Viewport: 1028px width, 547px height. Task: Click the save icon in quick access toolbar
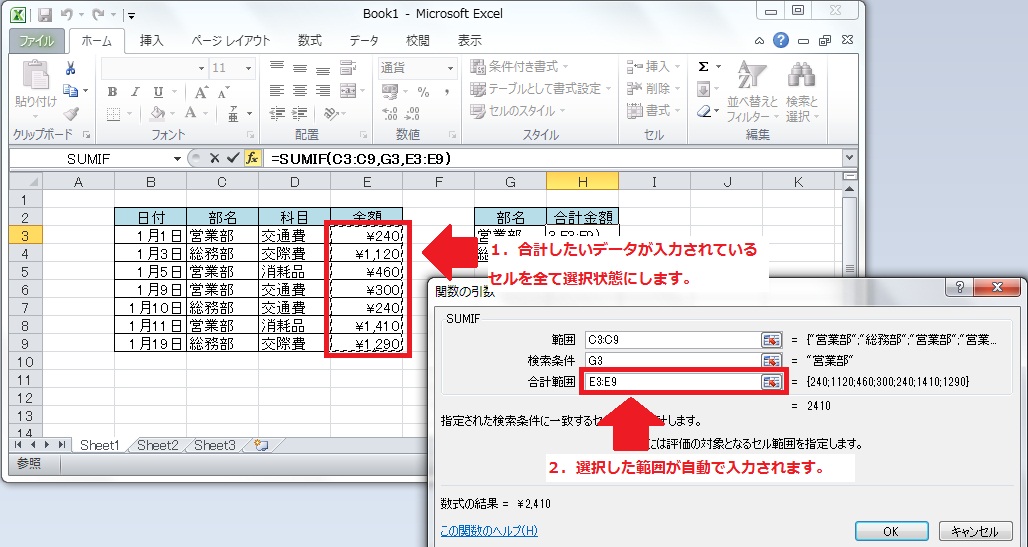(45, 14)
